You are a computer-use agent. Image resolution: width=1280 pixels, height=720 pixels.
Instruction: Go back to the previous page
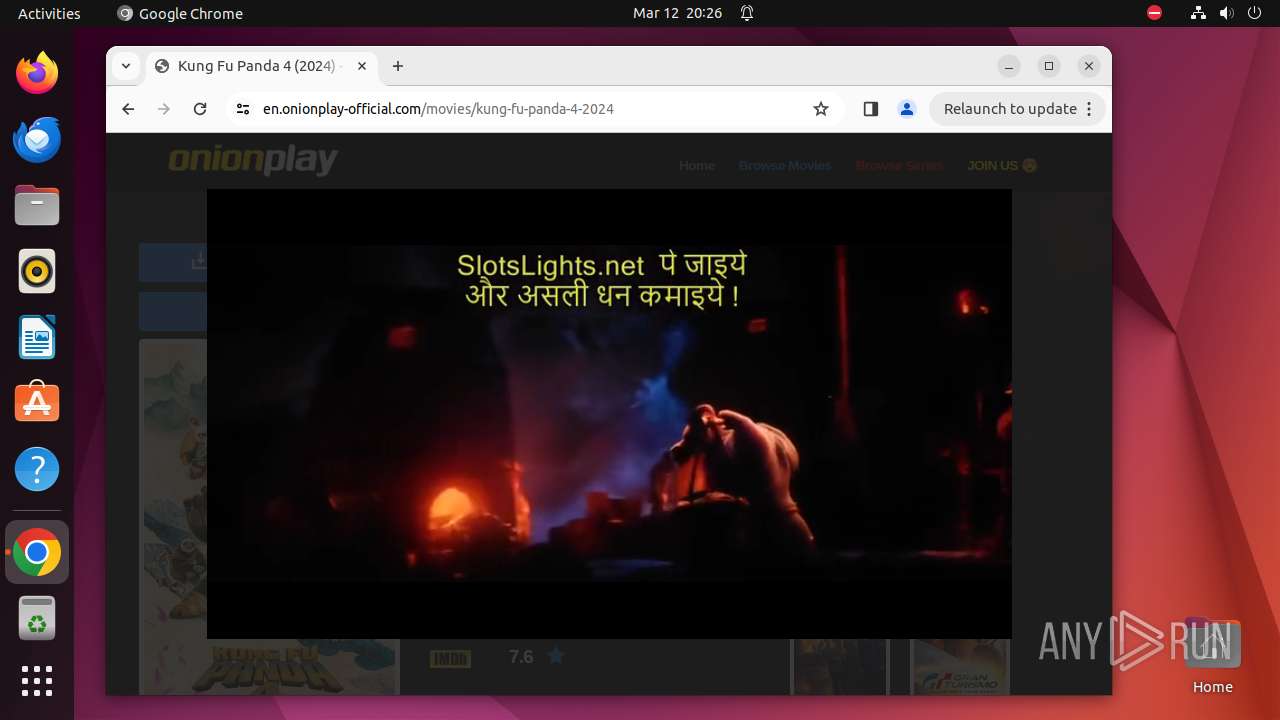pyautogui.click(x=128, y=109)
